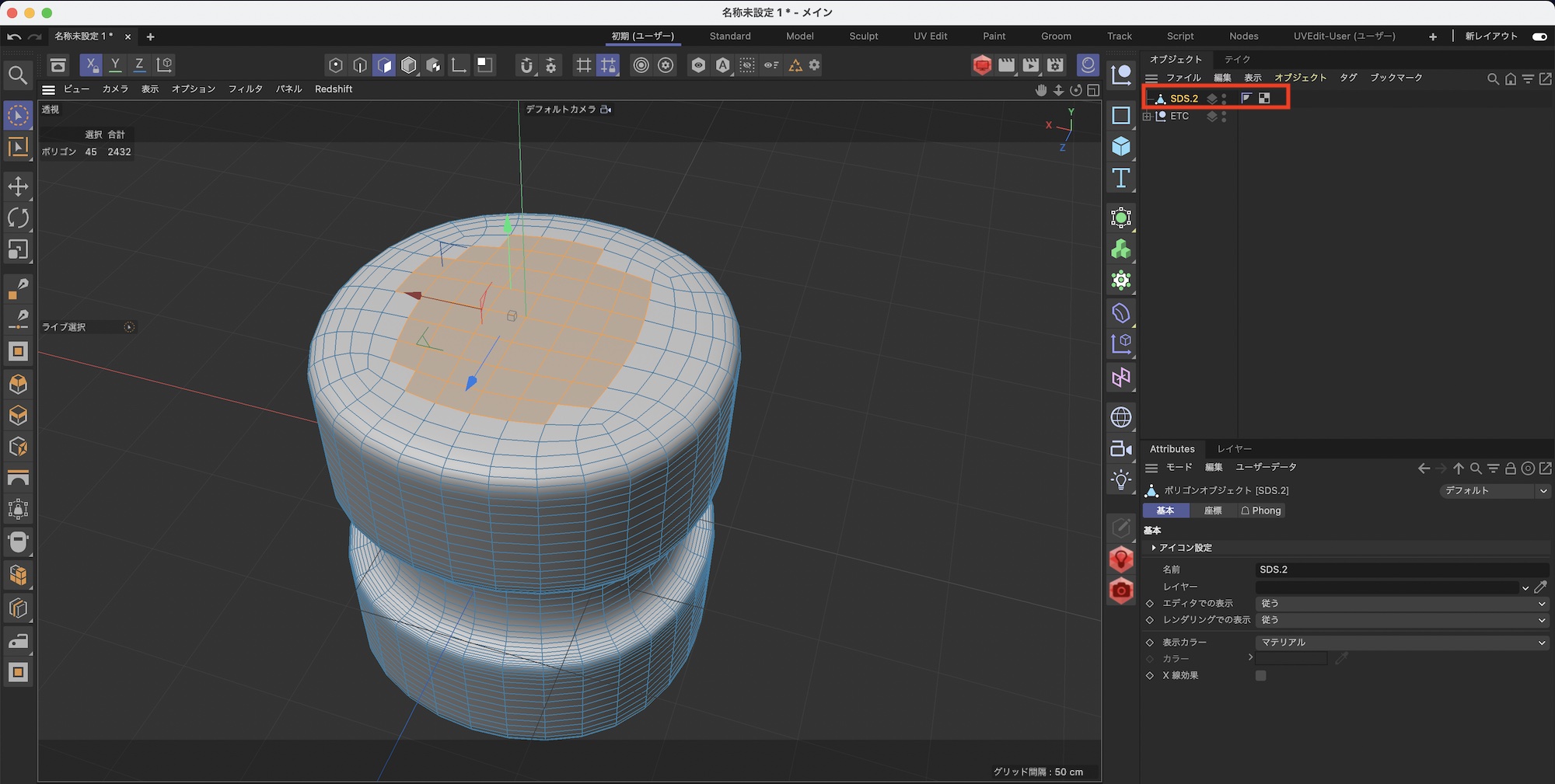Open the 表示カラー dropdown
Viewport: 1555px width, 784px height.
[1401, 643]
